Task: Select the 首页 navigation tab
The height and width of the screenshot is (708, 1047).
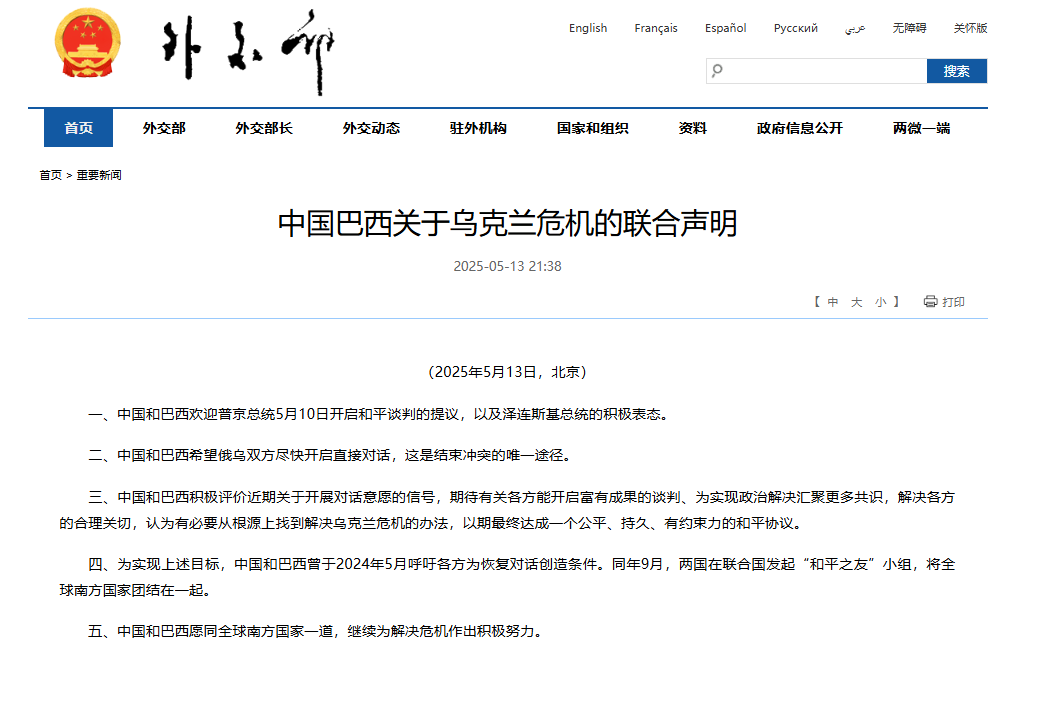Action: click(79, 128)
